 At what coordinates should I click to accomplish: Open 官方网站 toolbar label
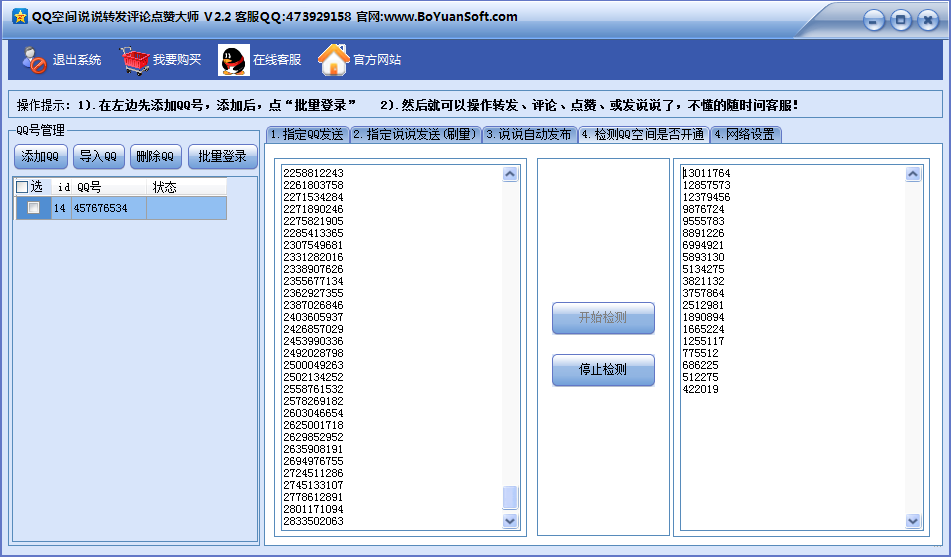[377, 59]
